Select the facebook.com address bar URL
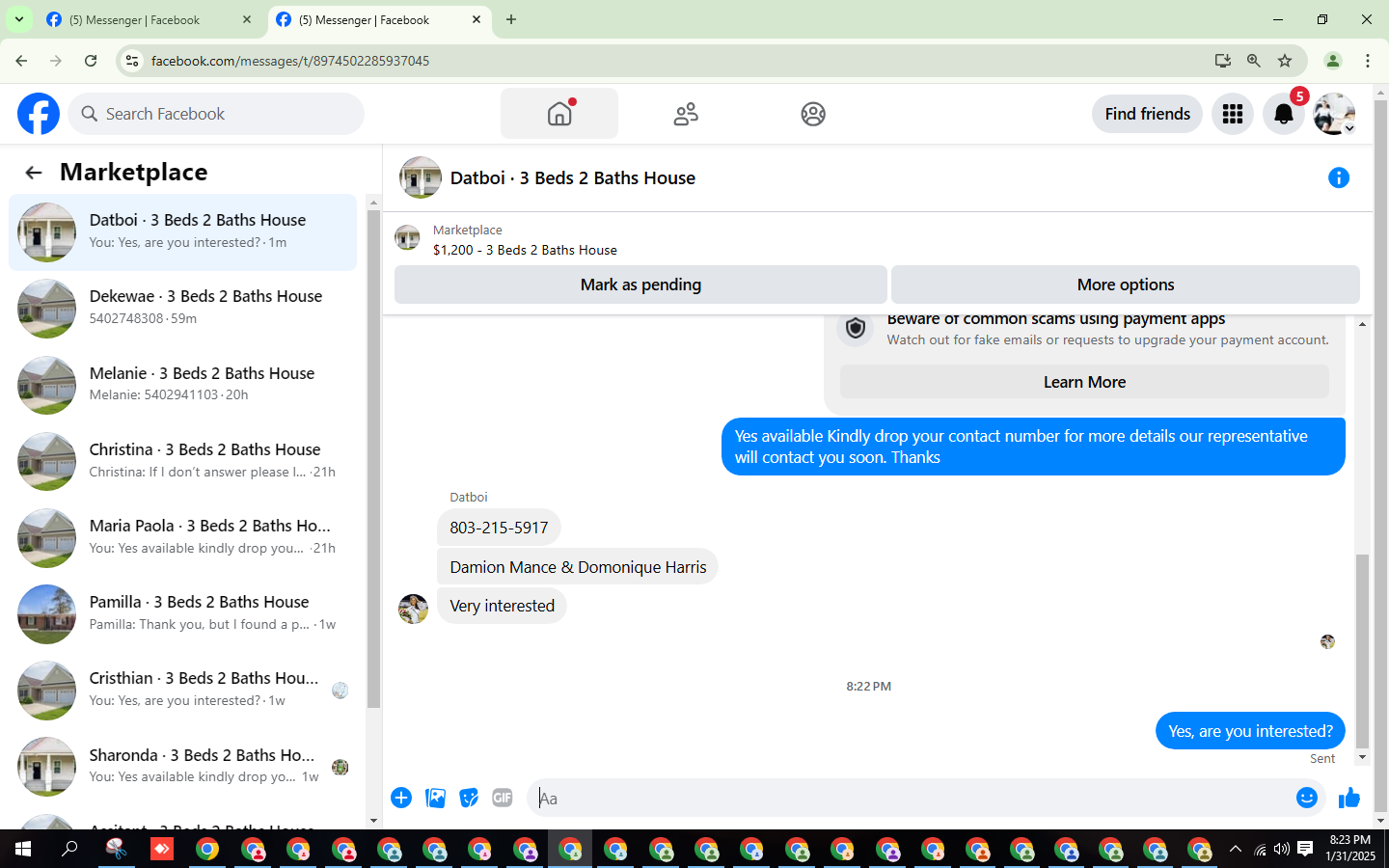This screenshot has height=868, width=1389. (290, 61)
